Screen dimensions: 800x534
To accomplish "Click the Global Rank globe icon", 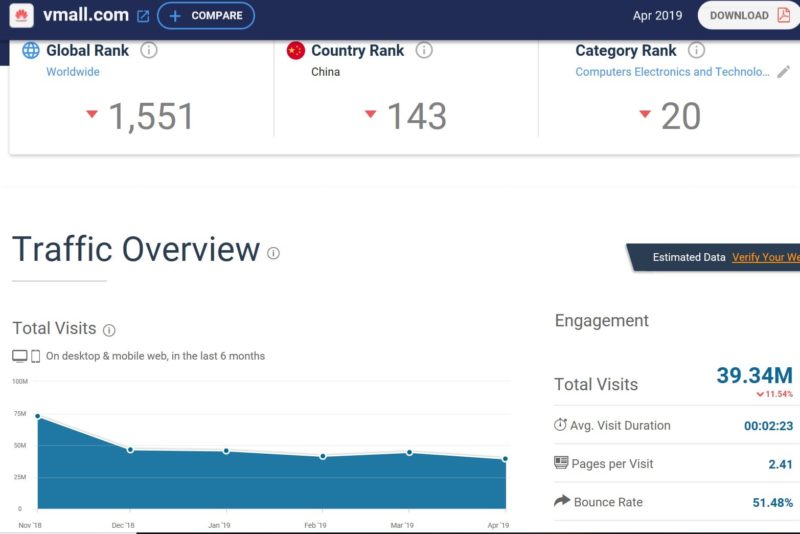I will 31,50.
